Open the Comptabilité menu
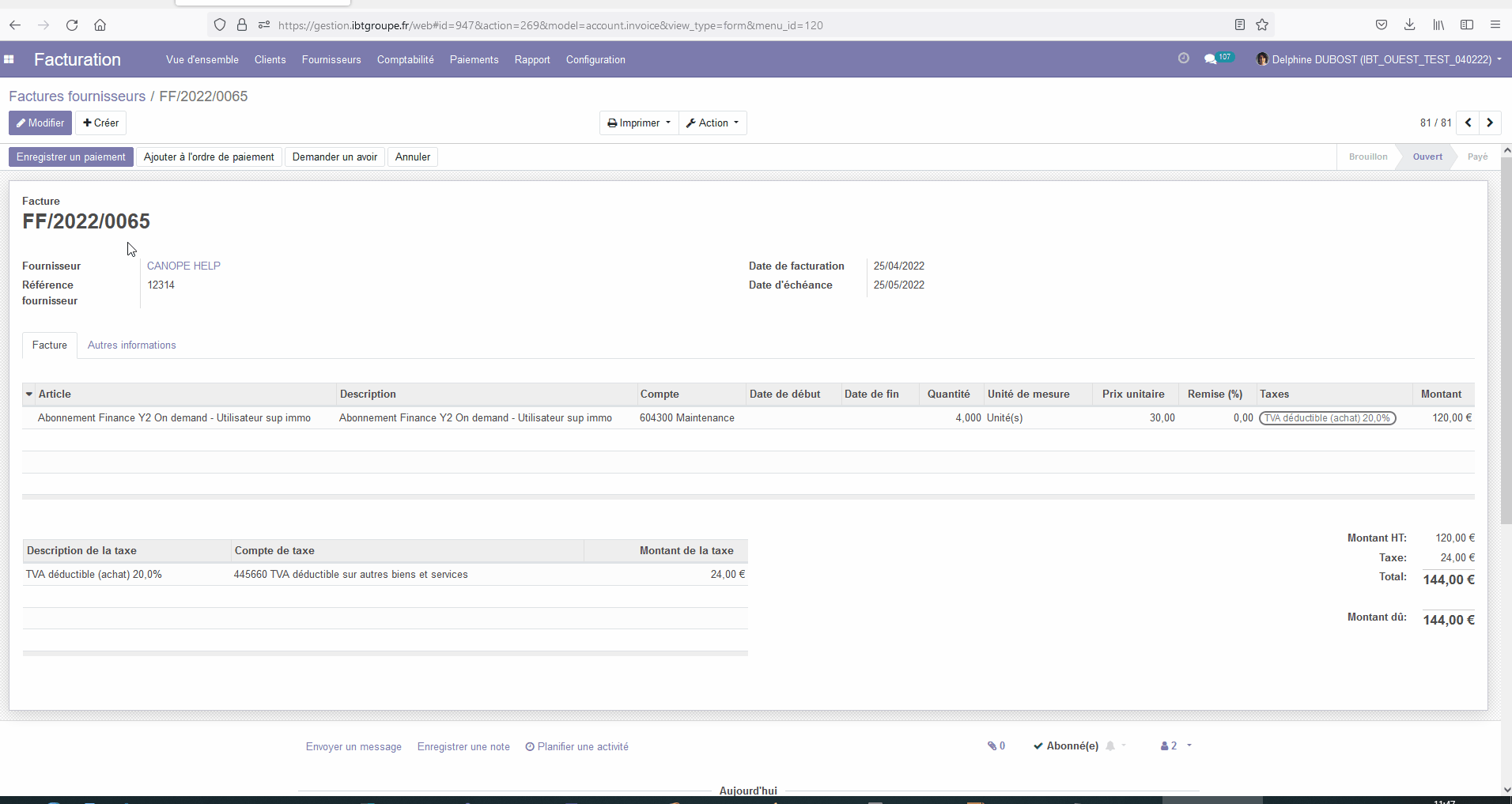Image resolution: width=1512 pixels, height=804 pixels. pos(405,59)
